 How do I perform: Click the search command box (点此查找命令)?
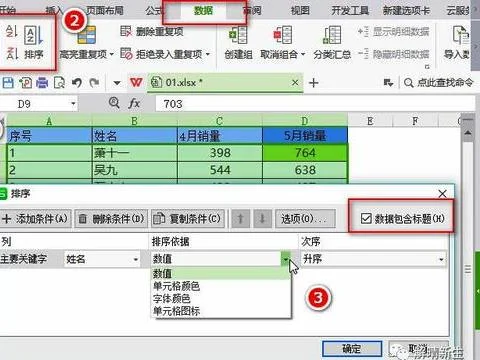pos(439,82)
